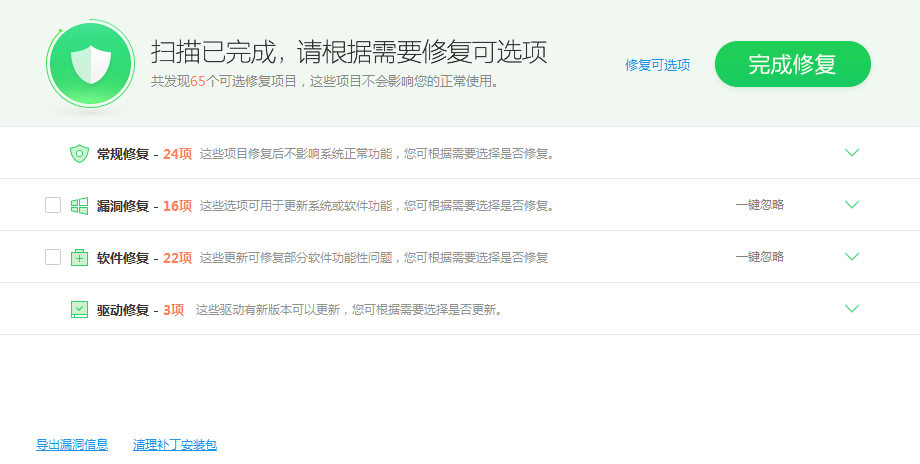This screenshot has width=920, height=464.
Task: Select the 驱动修复 category title
Action: pyautogui.click(x=122, y=310)
